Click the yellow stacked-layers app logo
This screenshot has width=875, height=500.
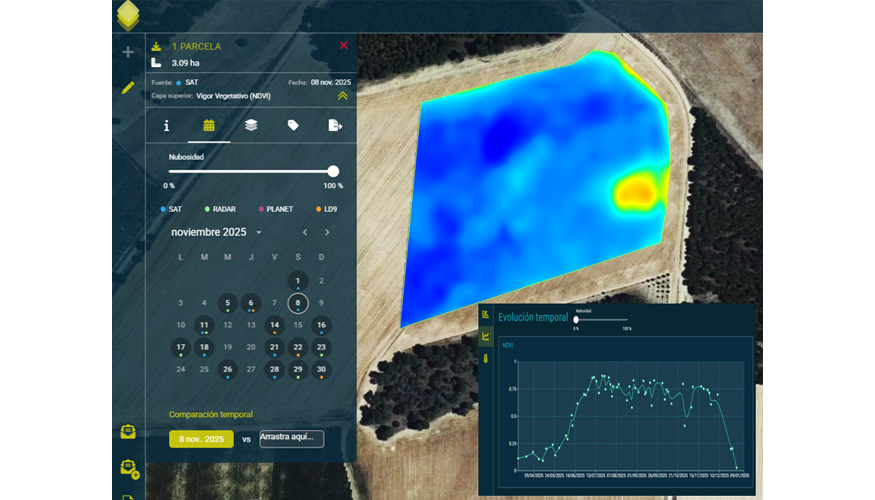point(128,15)
